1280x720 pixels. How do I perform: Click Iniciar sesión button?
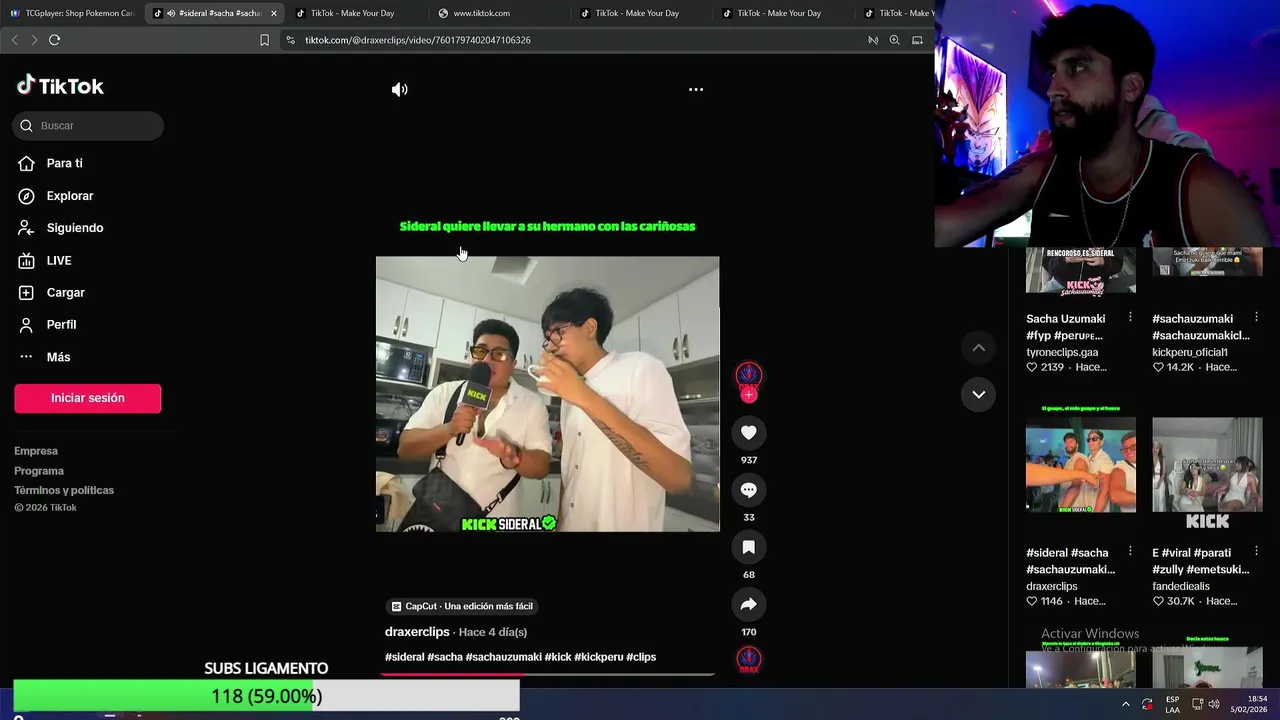coord(88,398)
